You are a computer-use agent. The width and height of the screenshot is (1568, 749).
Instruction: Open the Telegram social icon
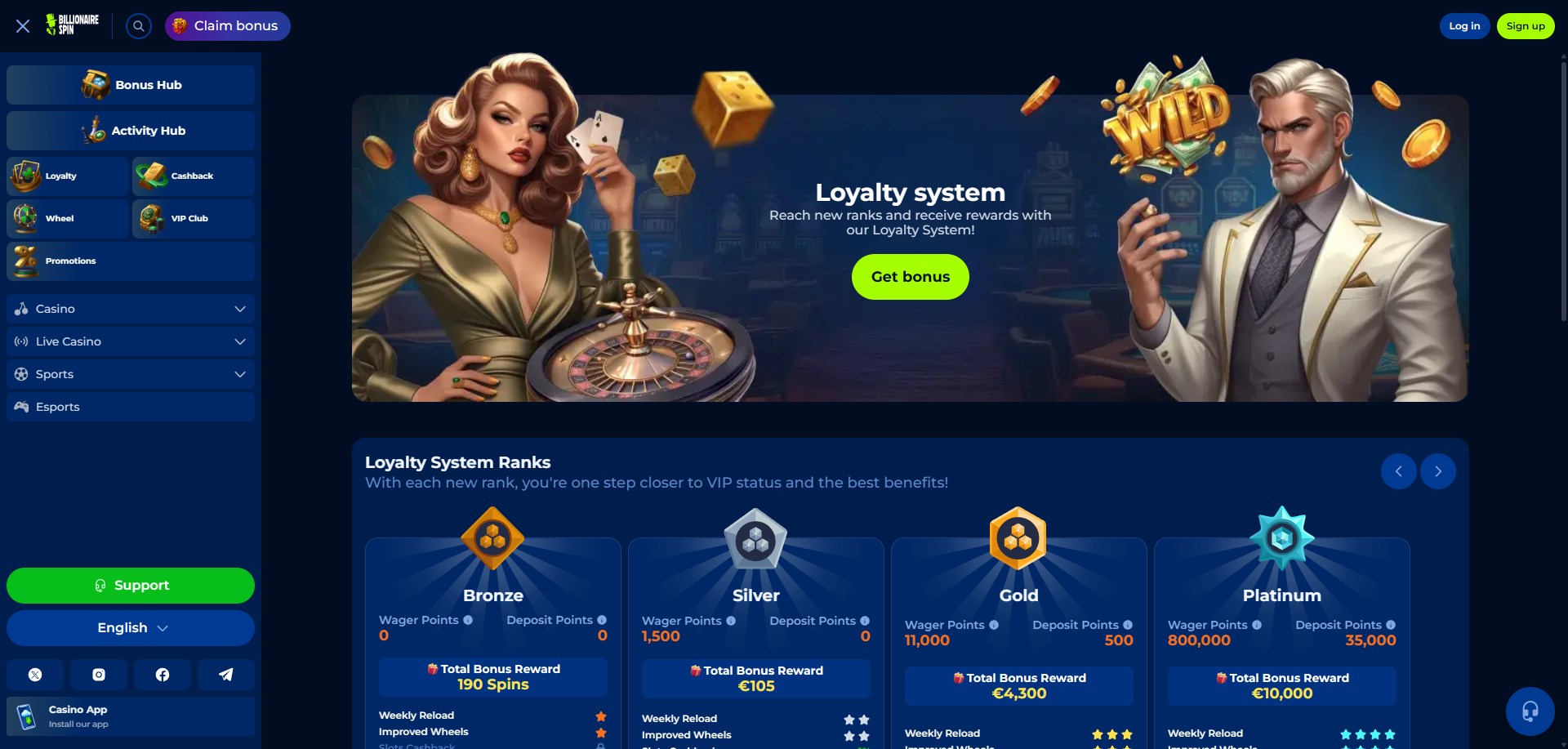pos(226,675)
